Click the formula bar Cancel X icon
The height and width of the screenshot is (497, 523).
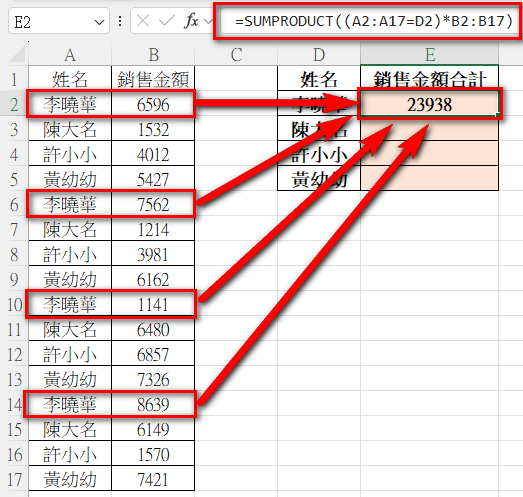tap(143, 21)
